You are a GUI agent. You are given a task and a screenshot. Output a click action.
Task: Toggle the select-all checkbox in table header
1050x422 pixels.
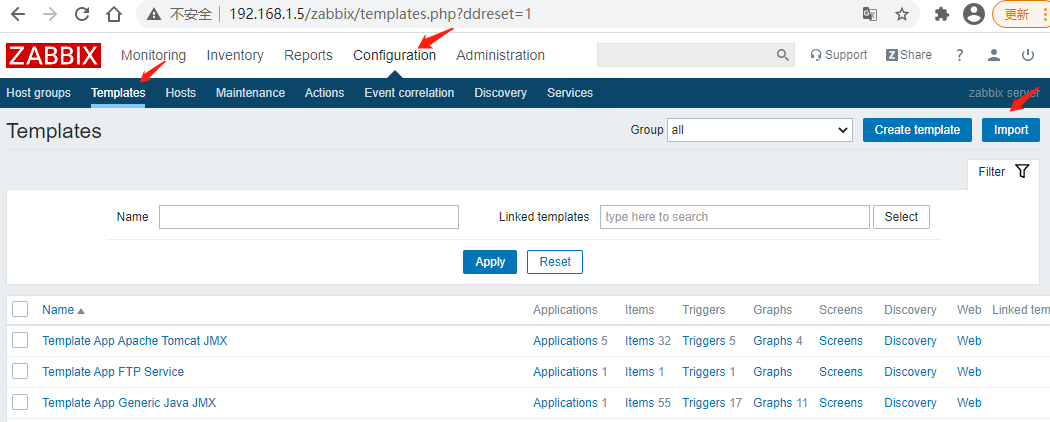[20, 310]
